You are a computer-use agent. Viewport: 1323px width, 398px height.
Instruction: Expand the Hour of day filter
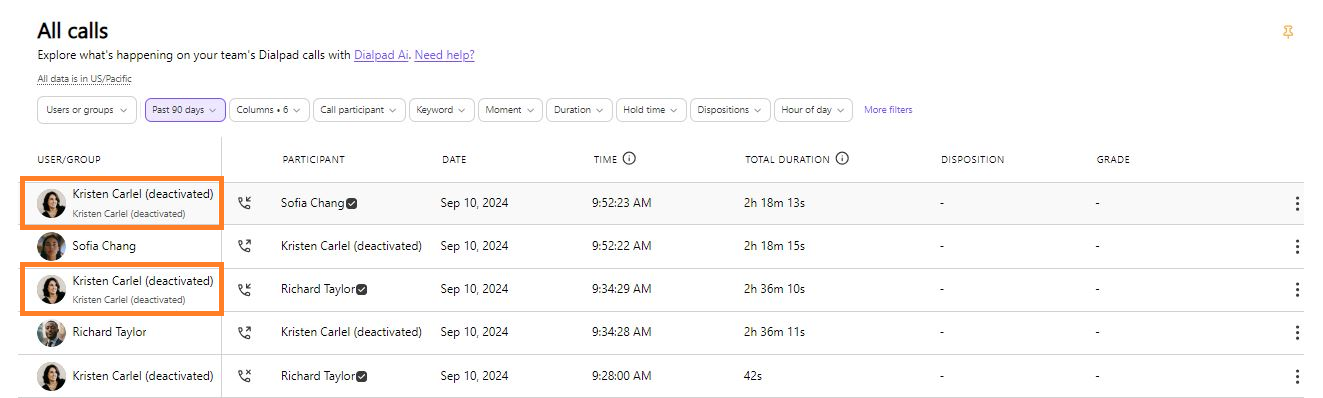pyautogui.click(x=813, y=110)
